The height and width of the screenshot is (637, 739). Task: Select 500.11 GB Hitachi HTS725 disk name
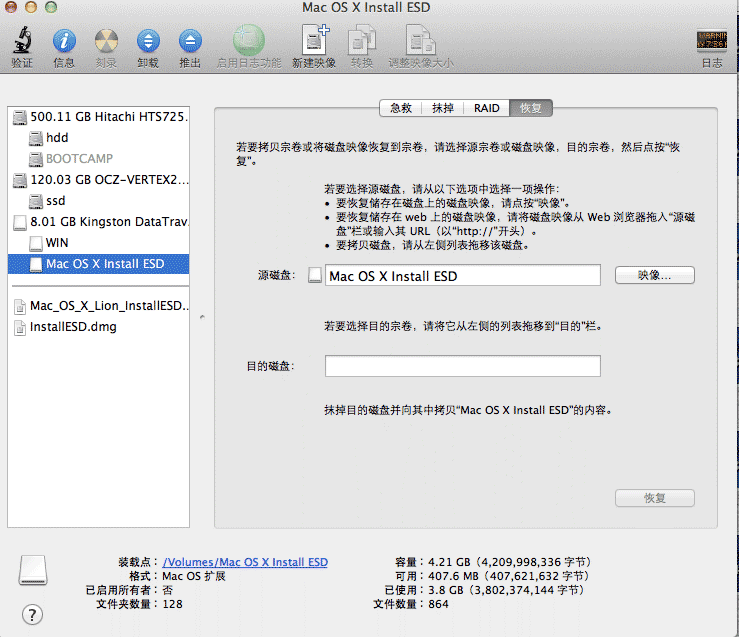109,117
